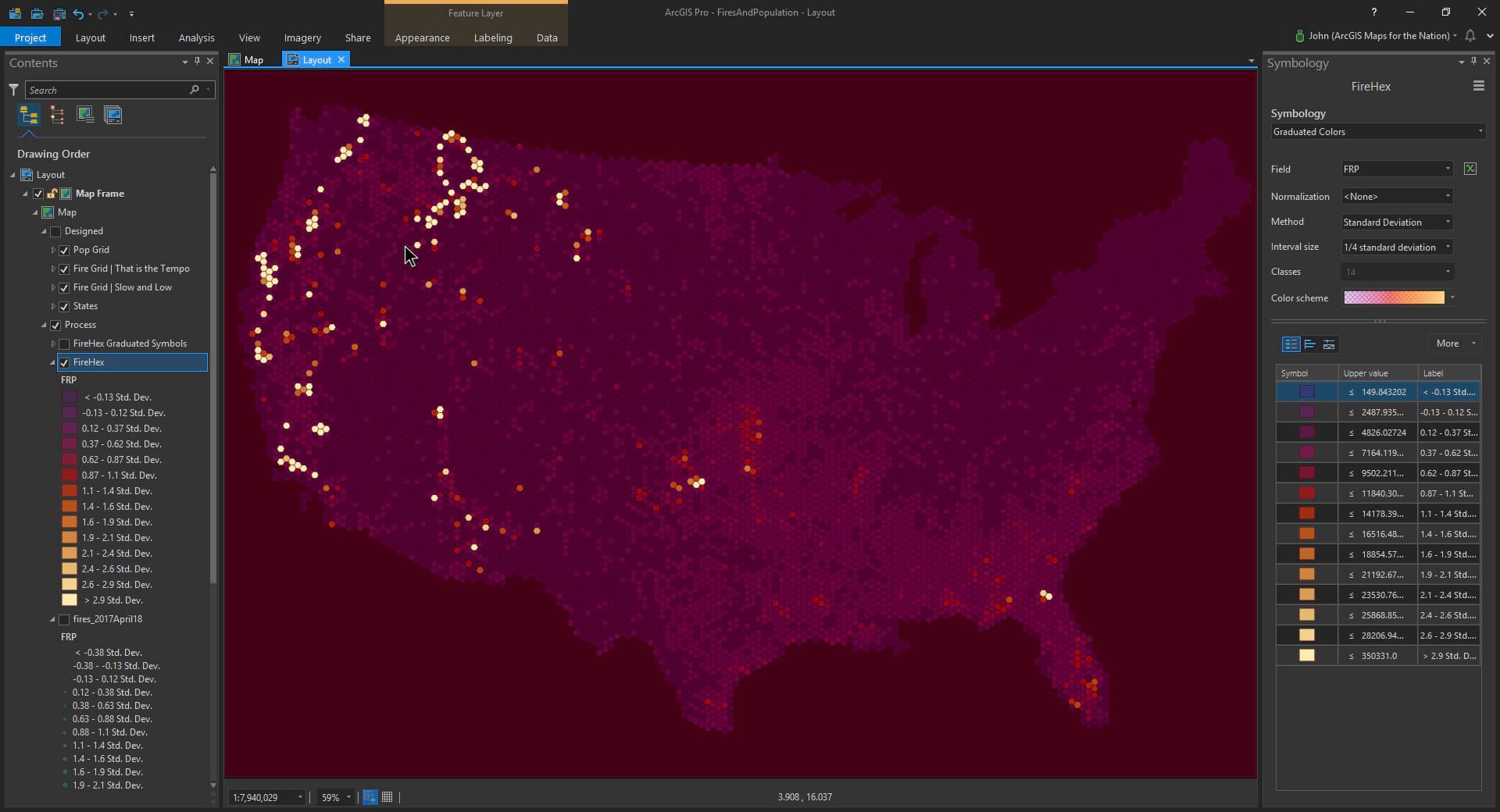Close the Contents pane
The image size is (1500, 812).
(210, 62)
